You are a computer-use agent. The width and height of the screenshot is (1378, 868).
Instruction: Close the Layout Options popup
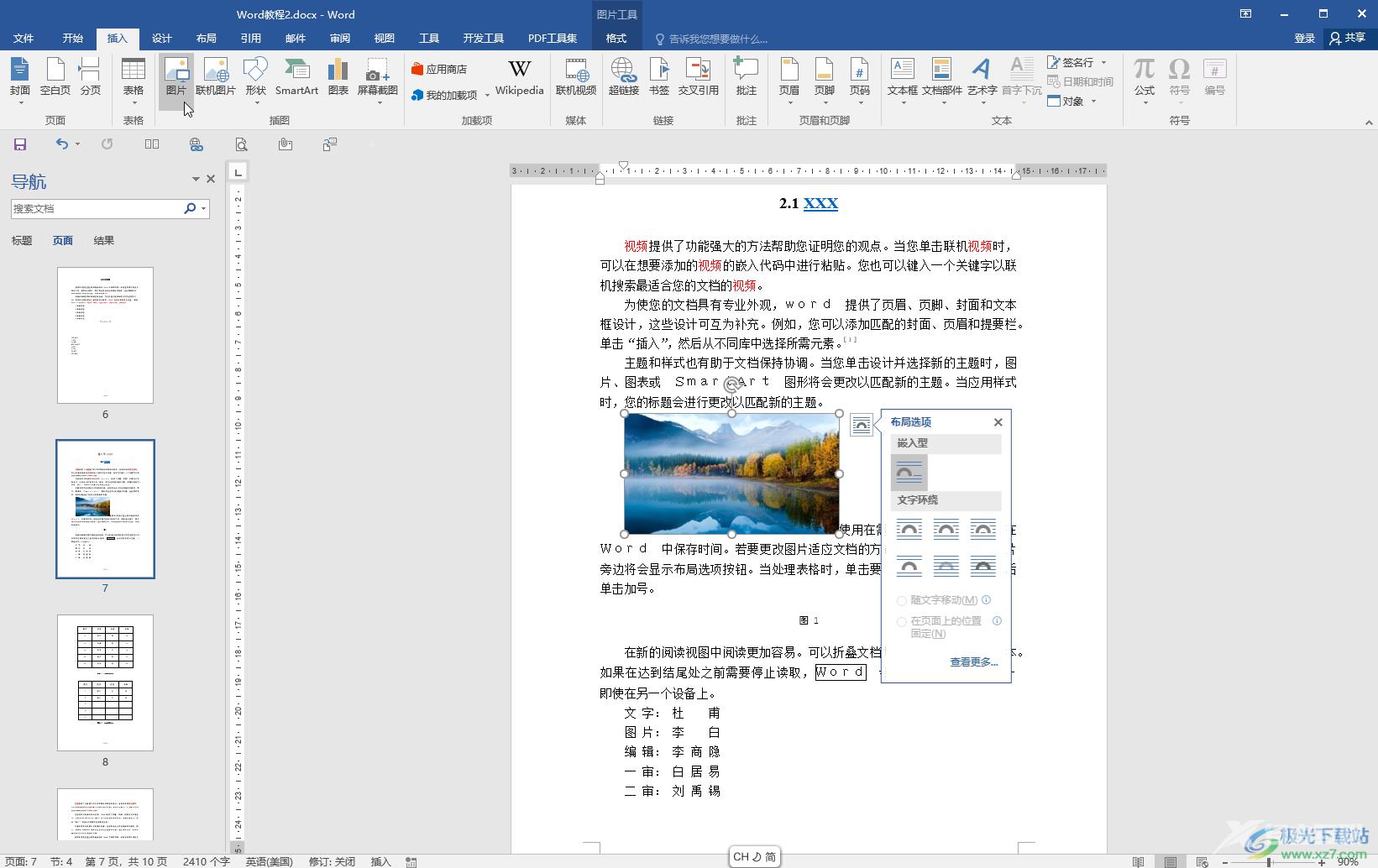pos(998,422)
